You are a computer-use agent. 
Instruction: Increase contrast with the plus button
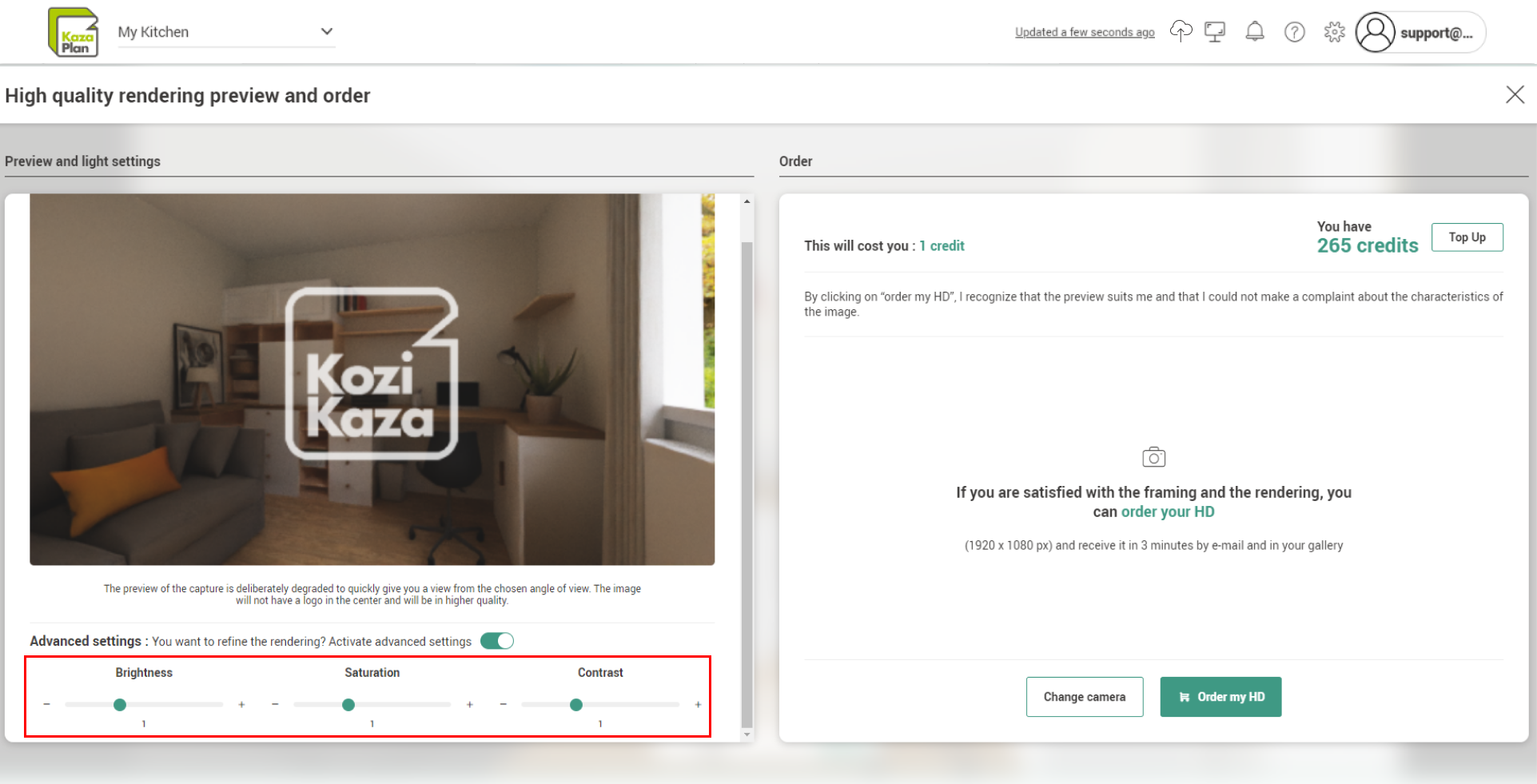[698, 704]
